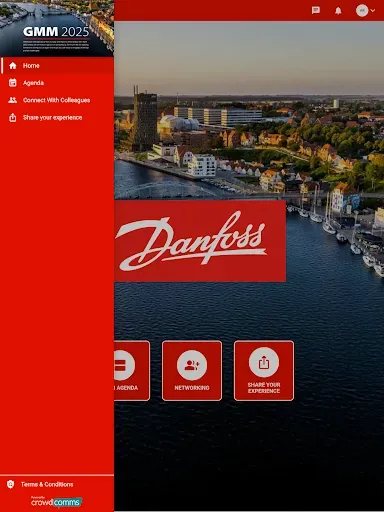Click the GMM 2025 header image
The image size is (384, 512).
pos(57,28)
